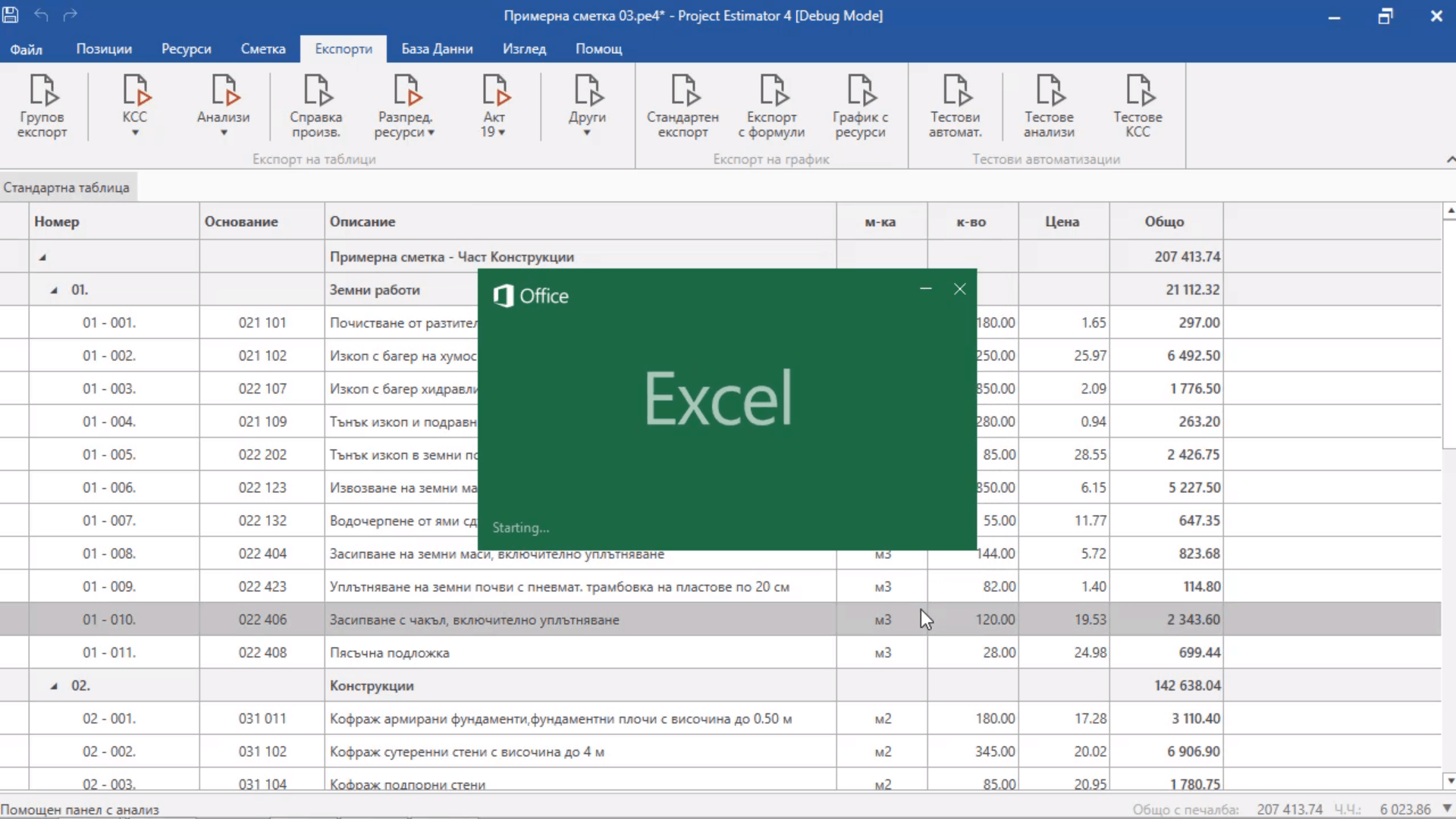
Task: Click the Undo arrow icon
Action: 41,15
